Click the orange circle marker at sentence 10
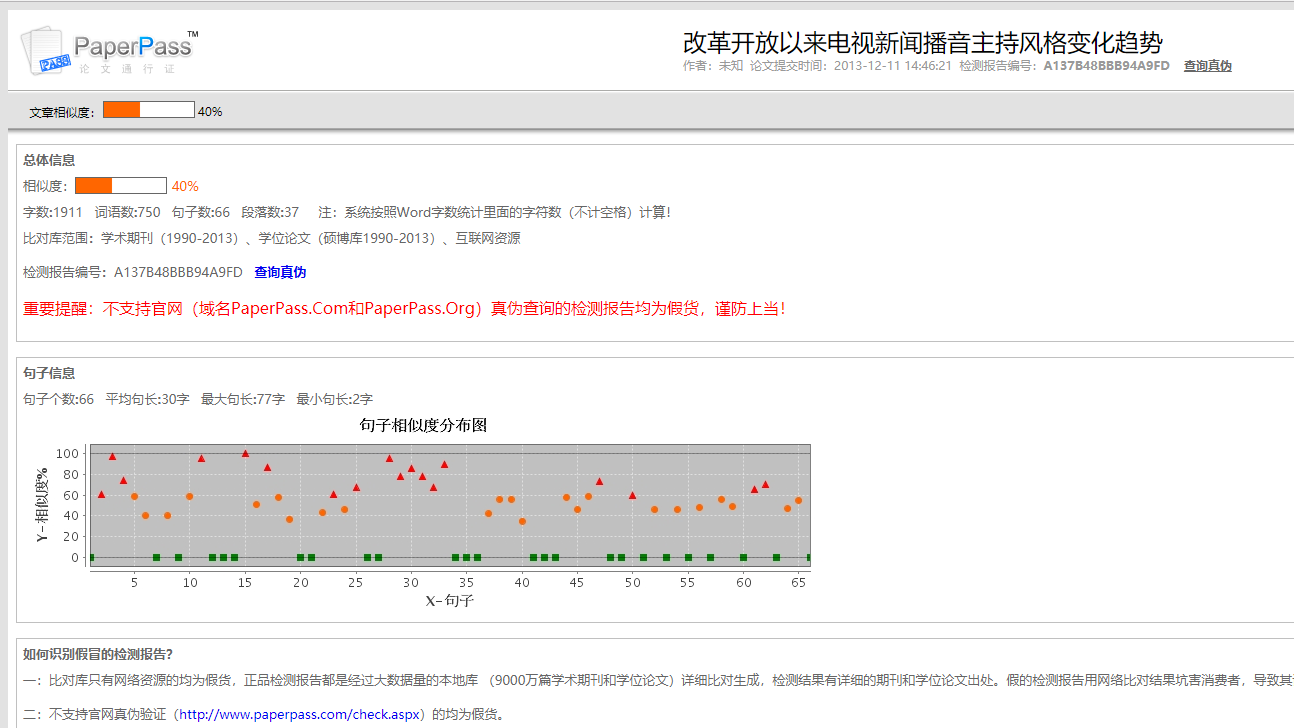The width and height of the screenshot is (1294, 728). coord(190,496)
